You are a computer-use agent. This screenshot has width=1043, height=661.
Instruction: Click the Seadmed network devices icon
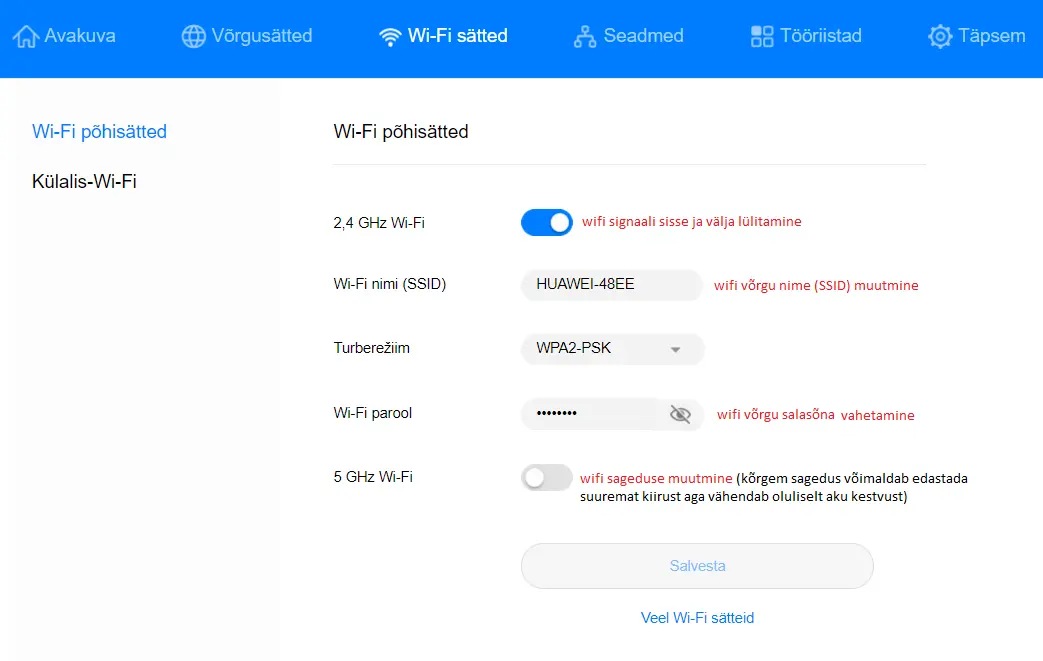pos(585,36)
